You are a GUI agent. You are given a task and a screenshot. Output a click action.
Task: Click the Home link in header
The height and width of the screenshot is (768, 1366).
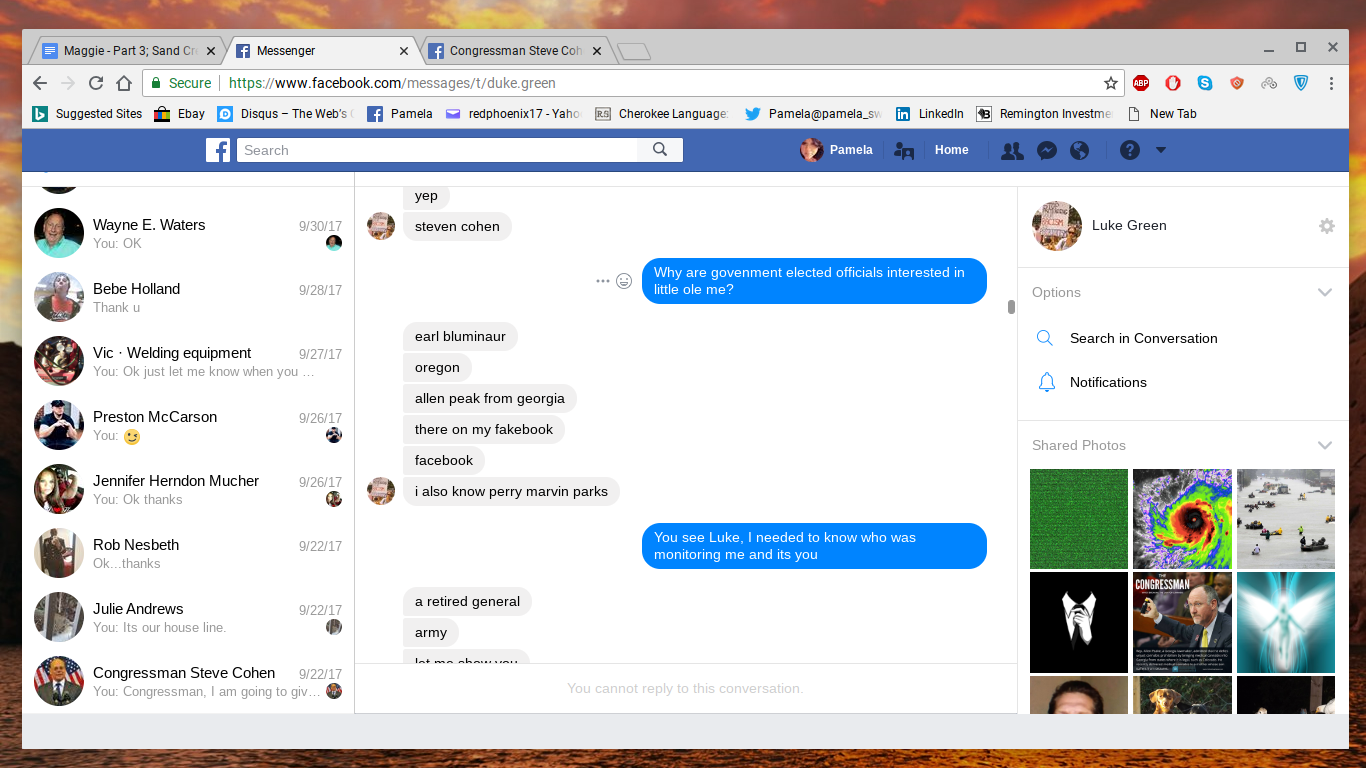[x=952, y=150]
